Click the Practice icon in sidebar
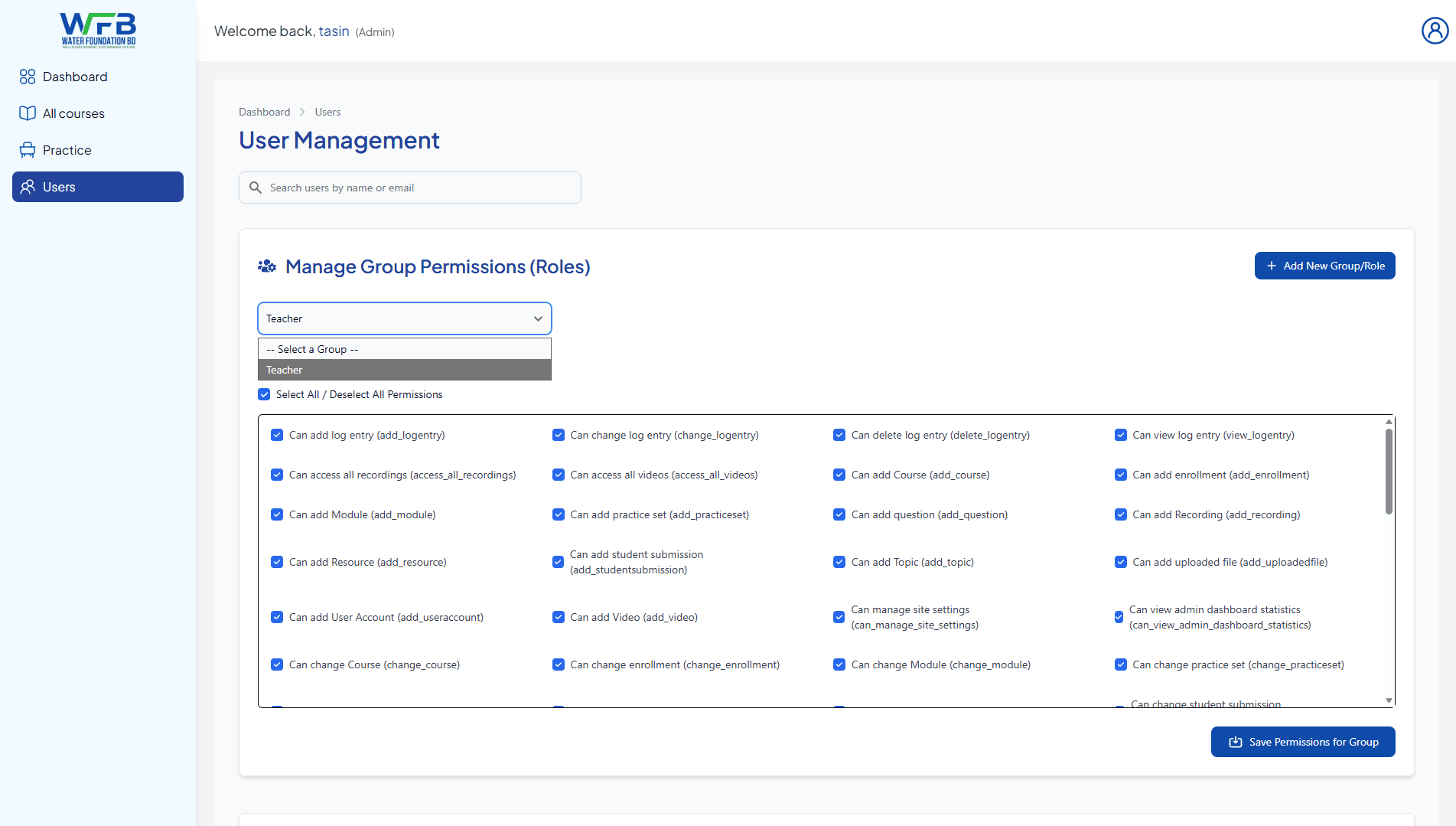 [28, 150]
